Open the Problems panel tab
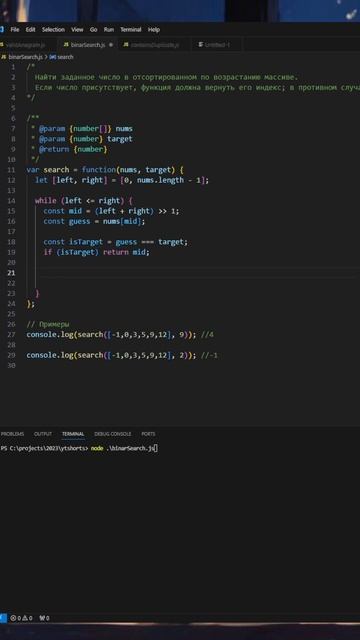This screenshot has width=360, height=640. click(12, 434)
